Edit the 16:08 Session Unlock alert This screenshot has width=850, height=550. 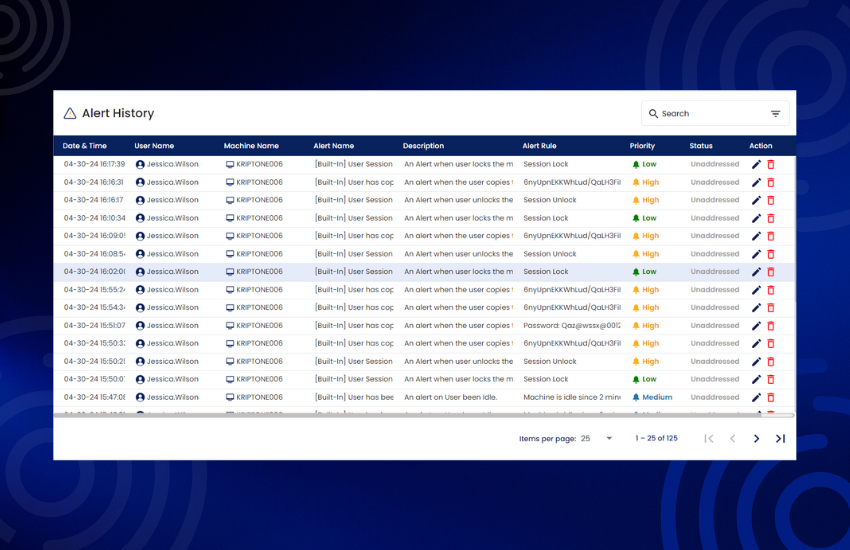point(756,254)
